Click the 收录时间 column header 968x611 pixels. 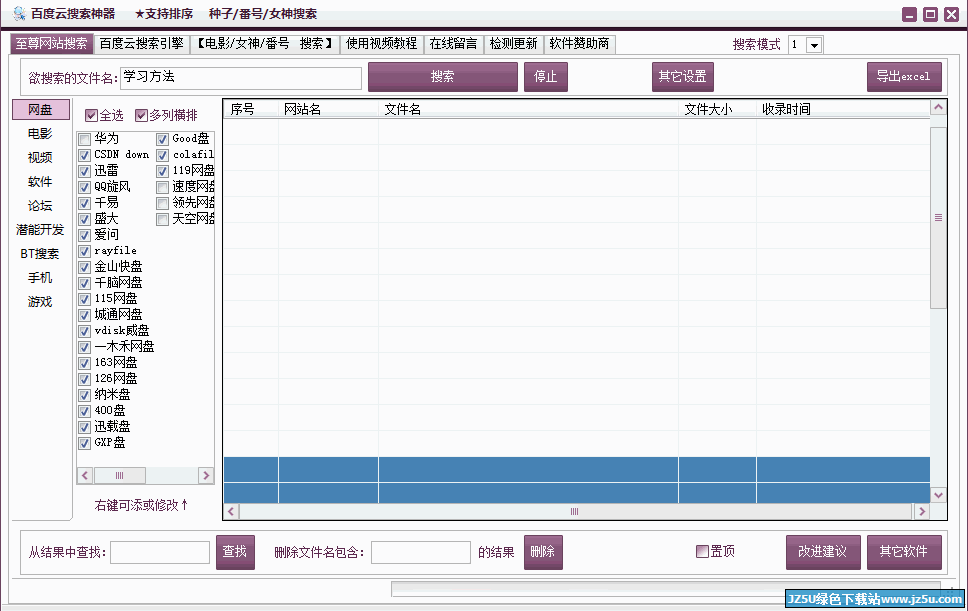(x=843, y=109)
